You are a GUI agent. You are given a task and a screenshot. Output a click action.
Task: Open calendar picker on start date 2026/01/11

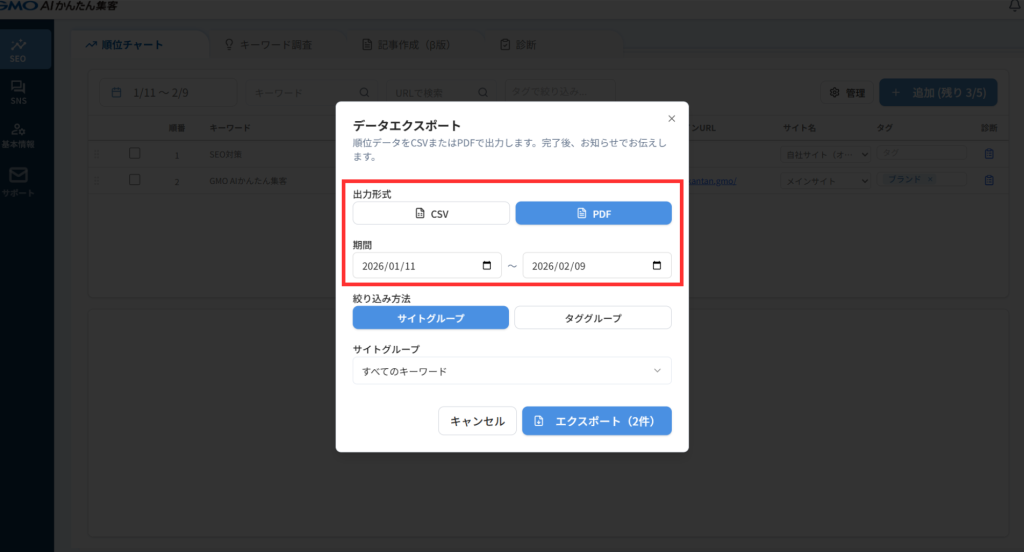[487, 266]
